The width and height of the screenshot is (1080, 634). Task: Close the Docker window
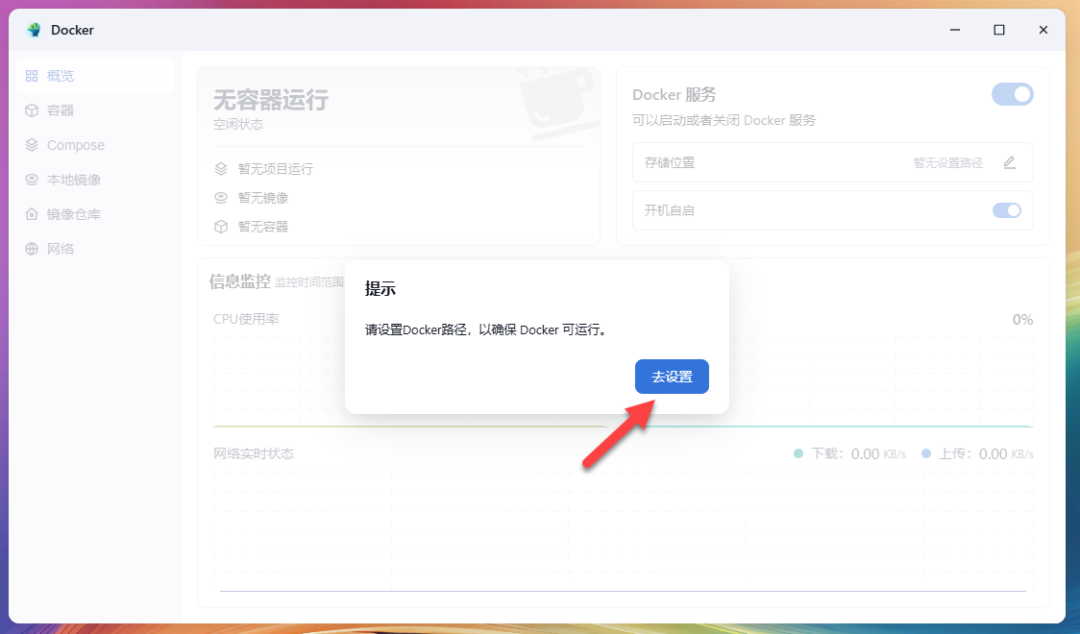coord(1043,30)
